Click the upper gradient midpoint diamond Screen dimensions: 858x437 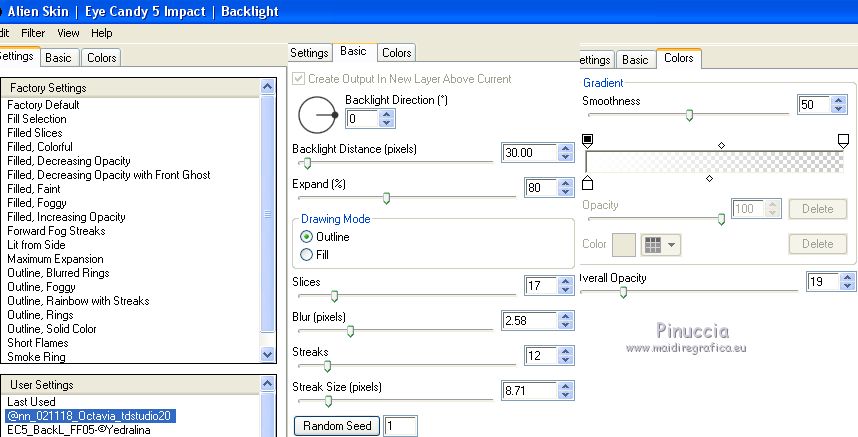tap(721, 145)
